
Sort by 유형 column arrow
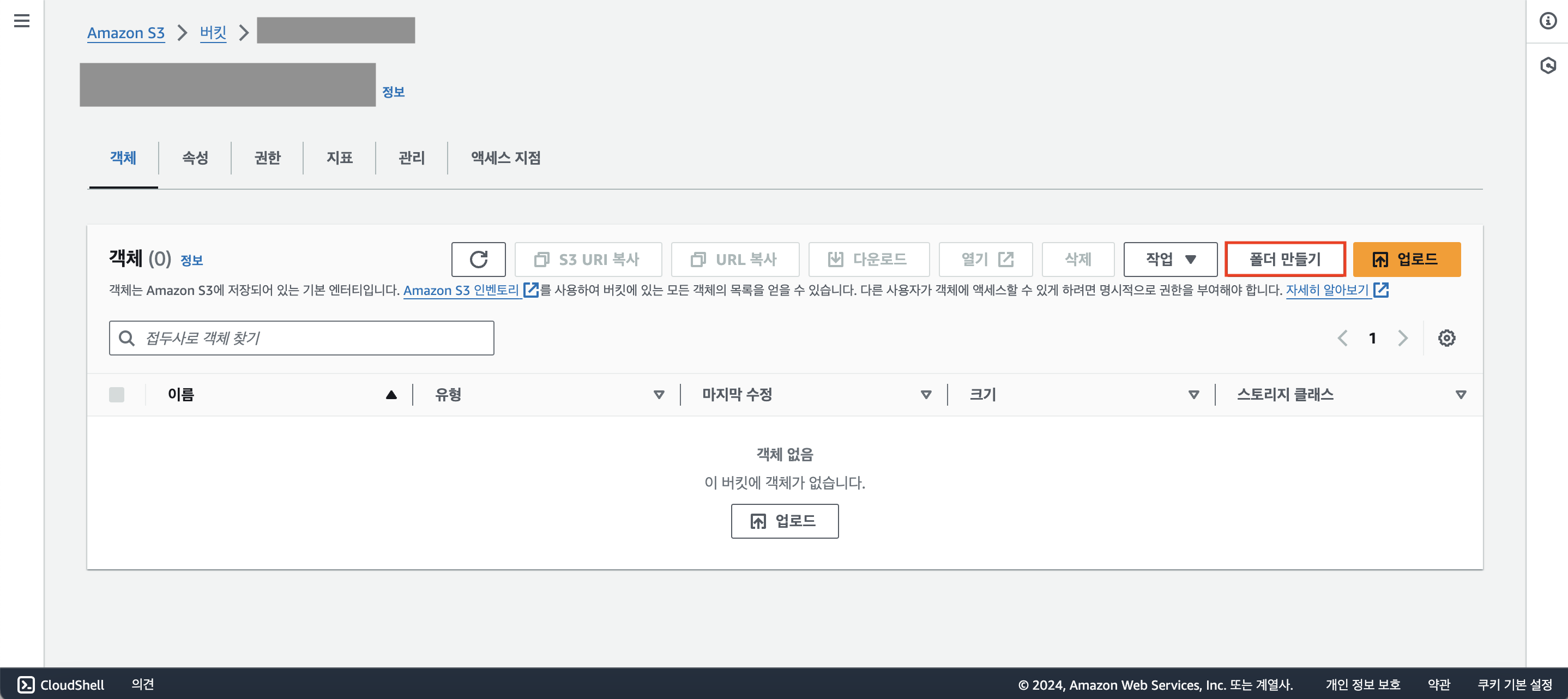[x=658, y=395]
